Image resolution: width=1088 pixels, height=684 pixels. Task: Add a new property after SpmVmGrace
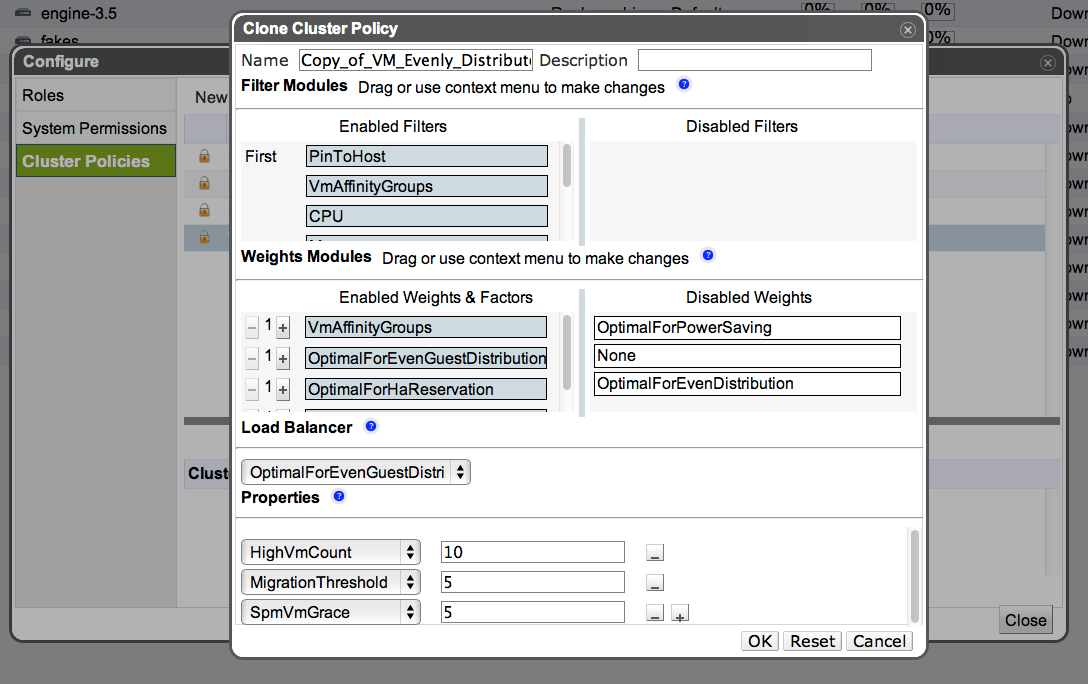coord(679,614)
